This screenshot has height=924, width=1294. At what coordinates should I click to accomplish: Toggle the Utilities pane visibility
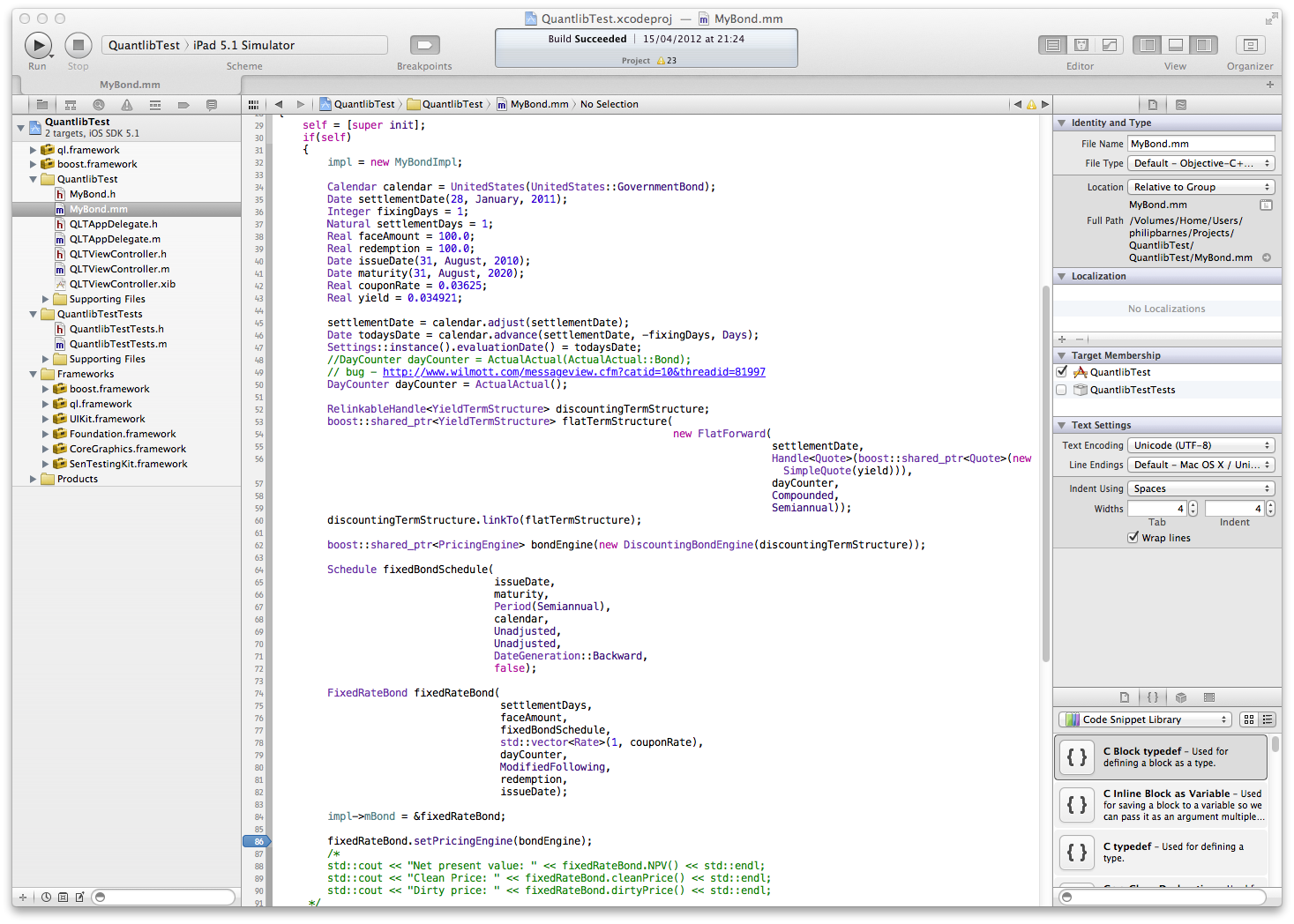click(1204, 45)
